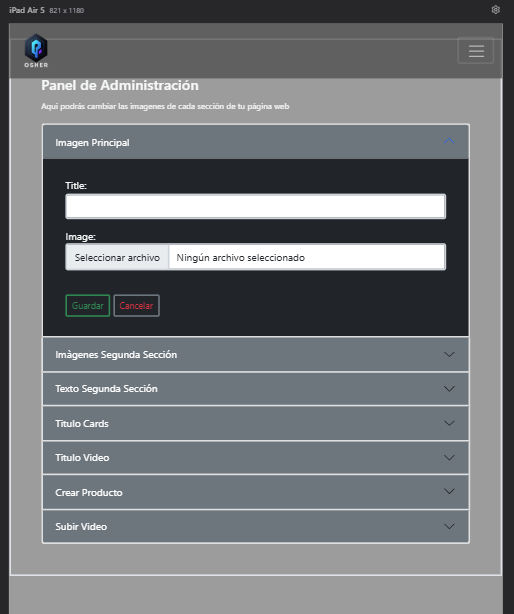This screenshot has width=514, height=614.
Task: Click chevron next to Imàgenes Segunda Sección
Action: pos(449,354)
